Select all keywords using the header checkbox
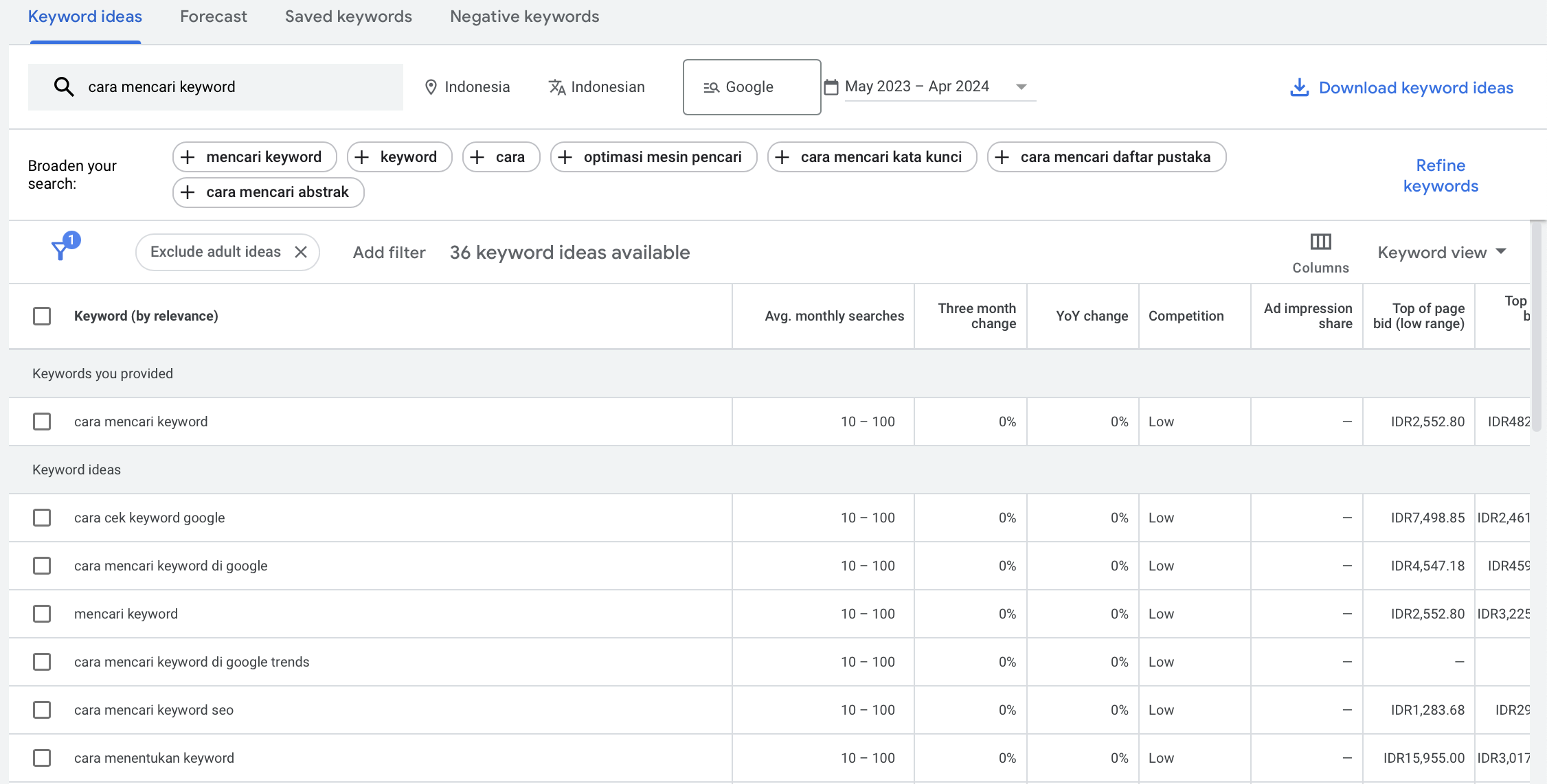1547x784 pixels. (42, 316)
